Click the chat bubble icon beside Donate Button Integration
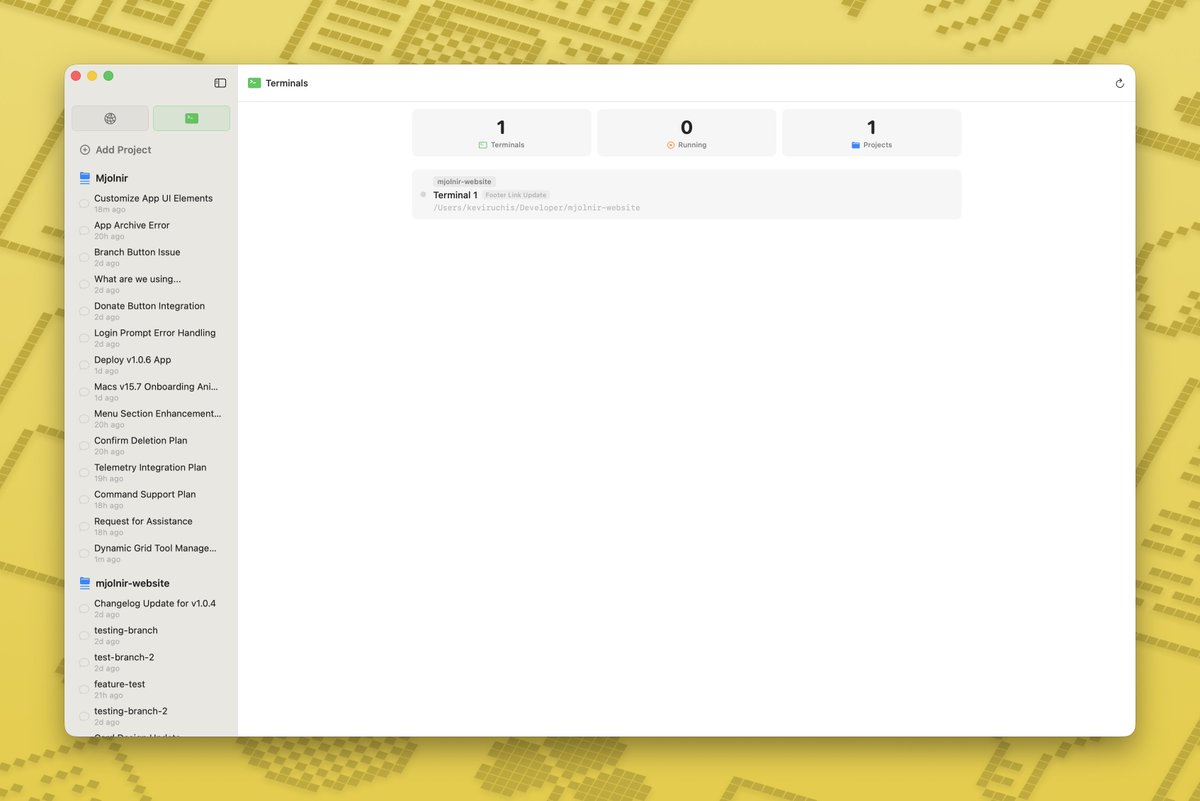The image size is (1200, 801). 84,312
